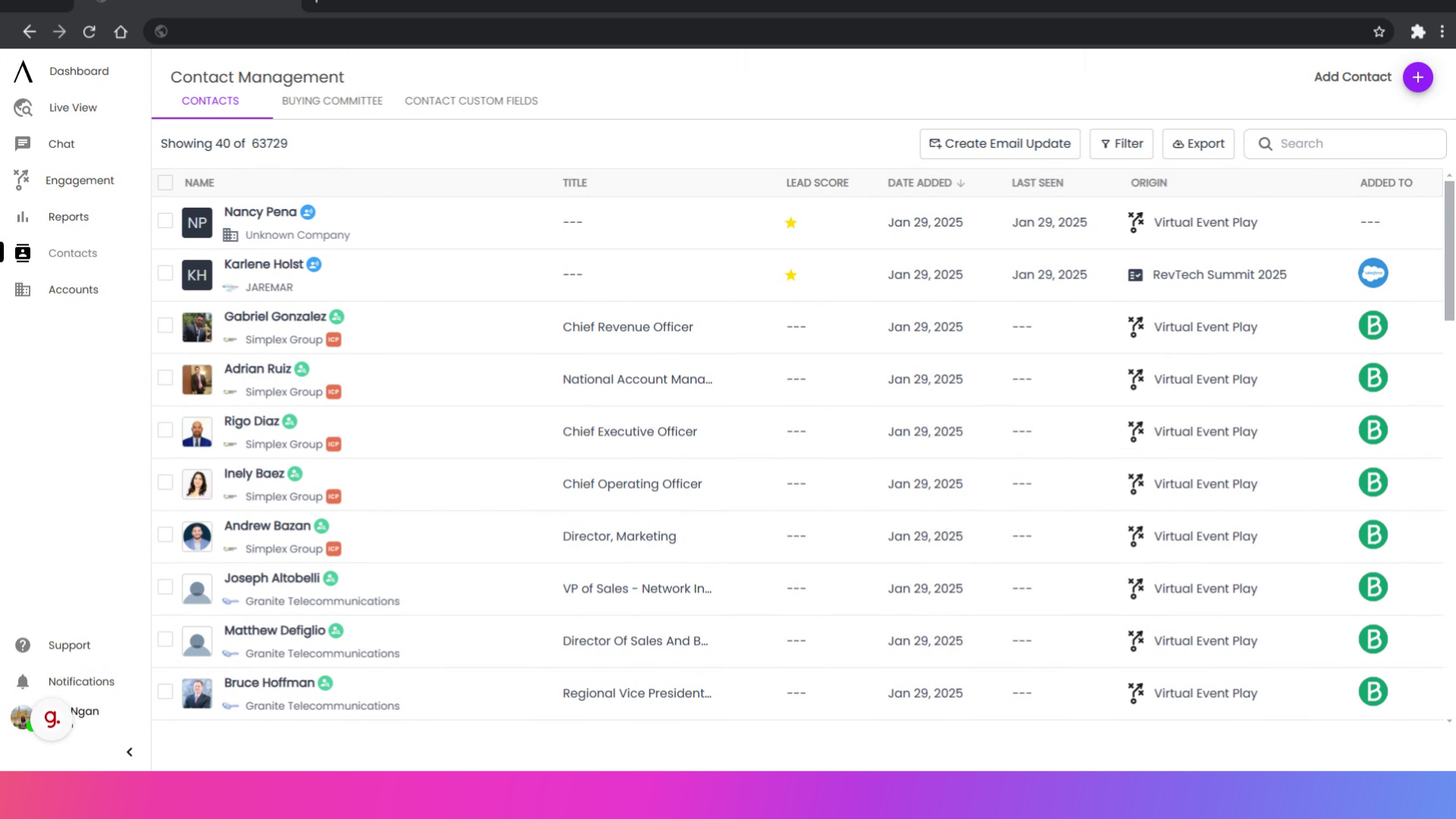1456x819 pixels.
Task: Open the Dashboard logo icon
Action: coord(24,71)
